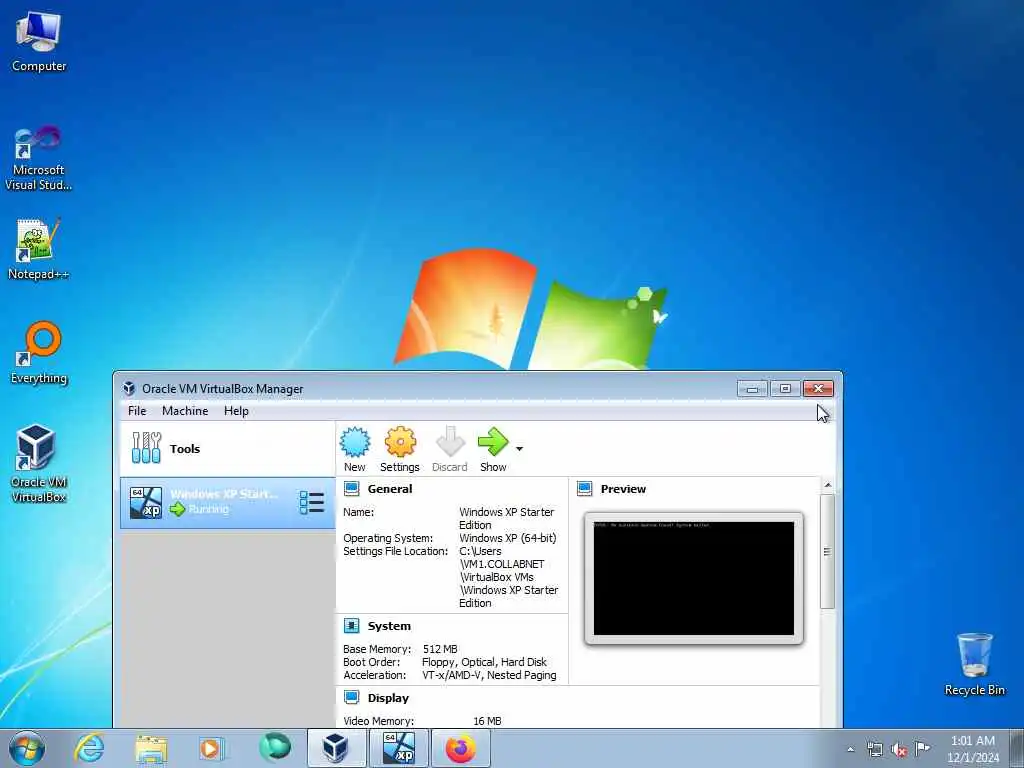The height and width of the screenshot is (768, 1024).
Task: Click the 'Windows XP (64-bit)' operating system value
Action: coord(507,538)
